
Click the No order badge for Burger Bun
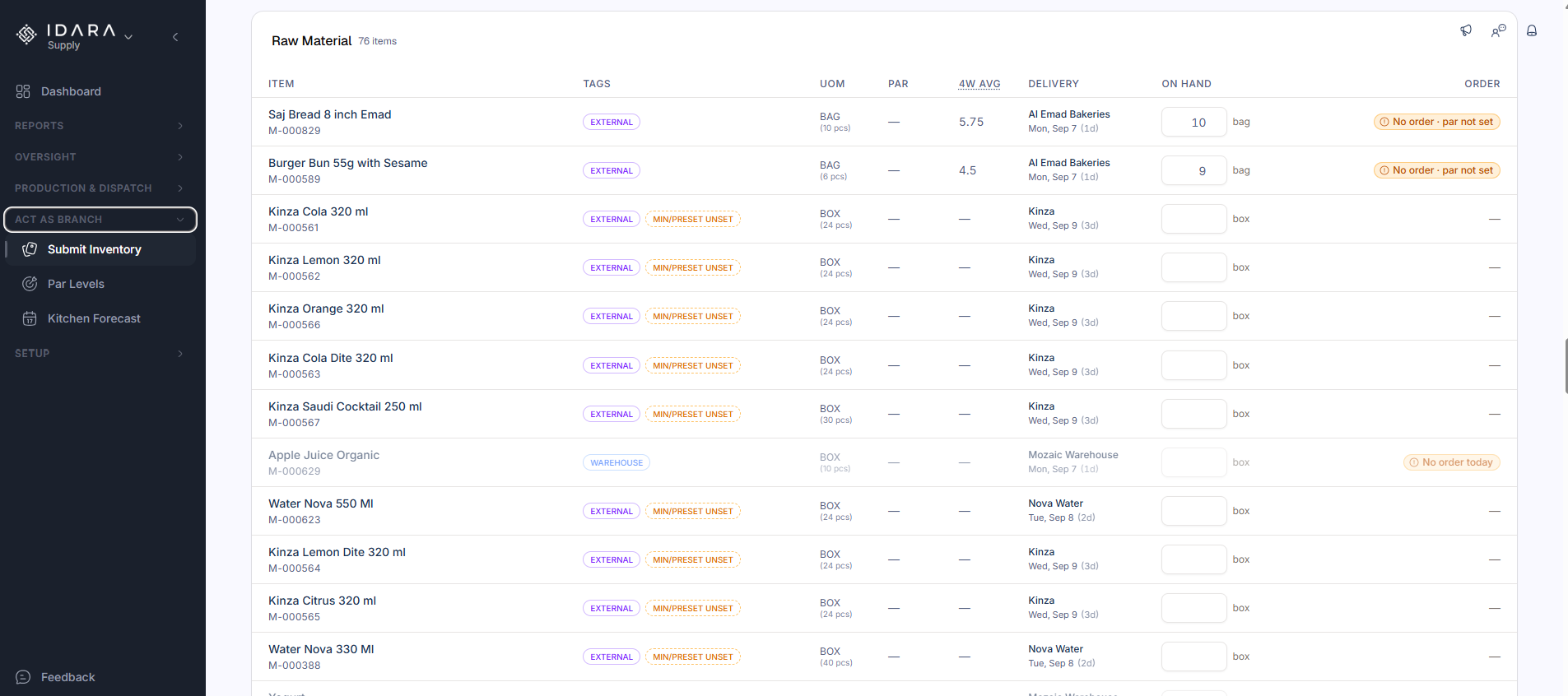[x=1436, y=170]
